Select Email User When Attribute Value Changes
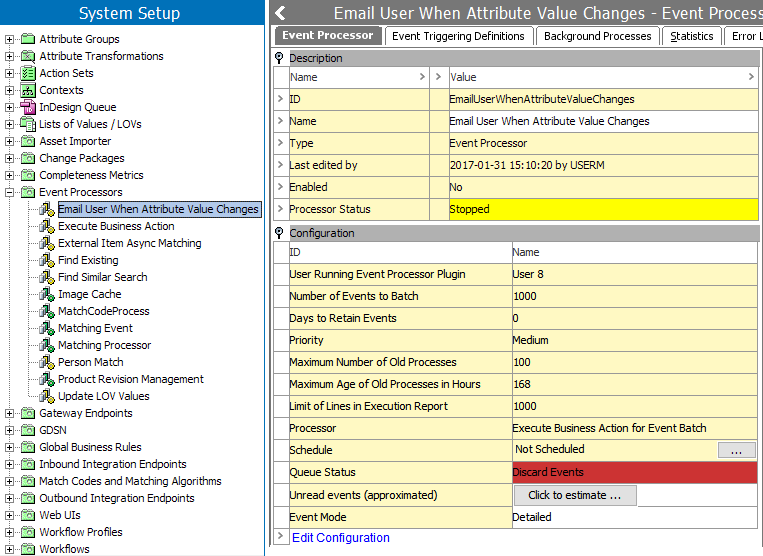Image resolution: width=763 pixels, height=556 pixels. (160, 209)
